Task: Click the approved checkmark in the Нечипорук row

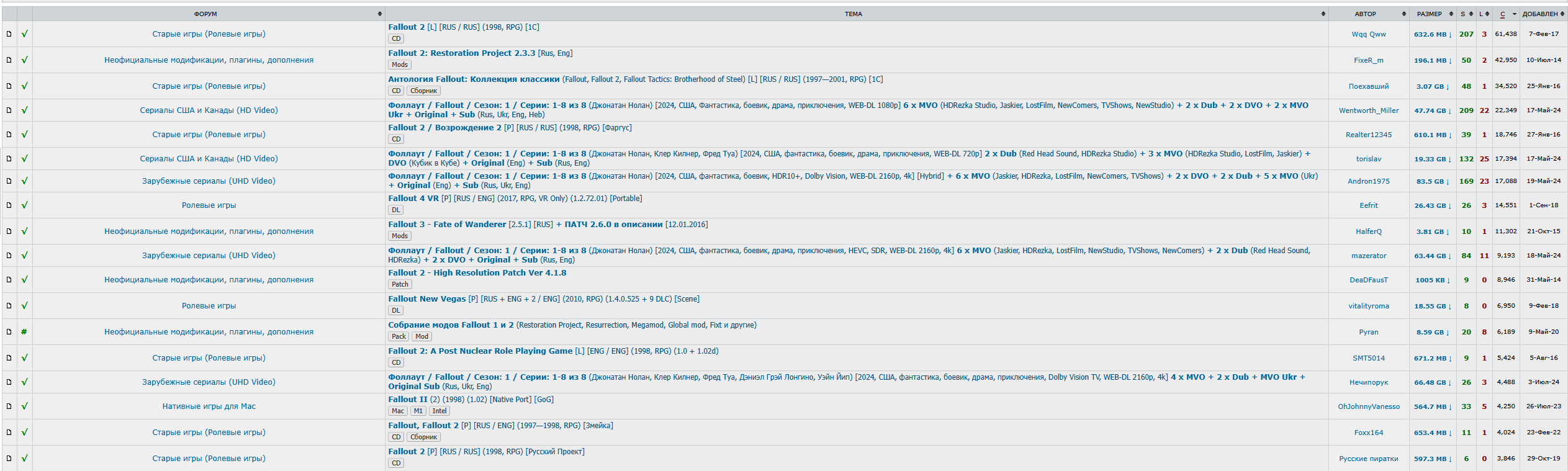Action: (x=24, y=382)
